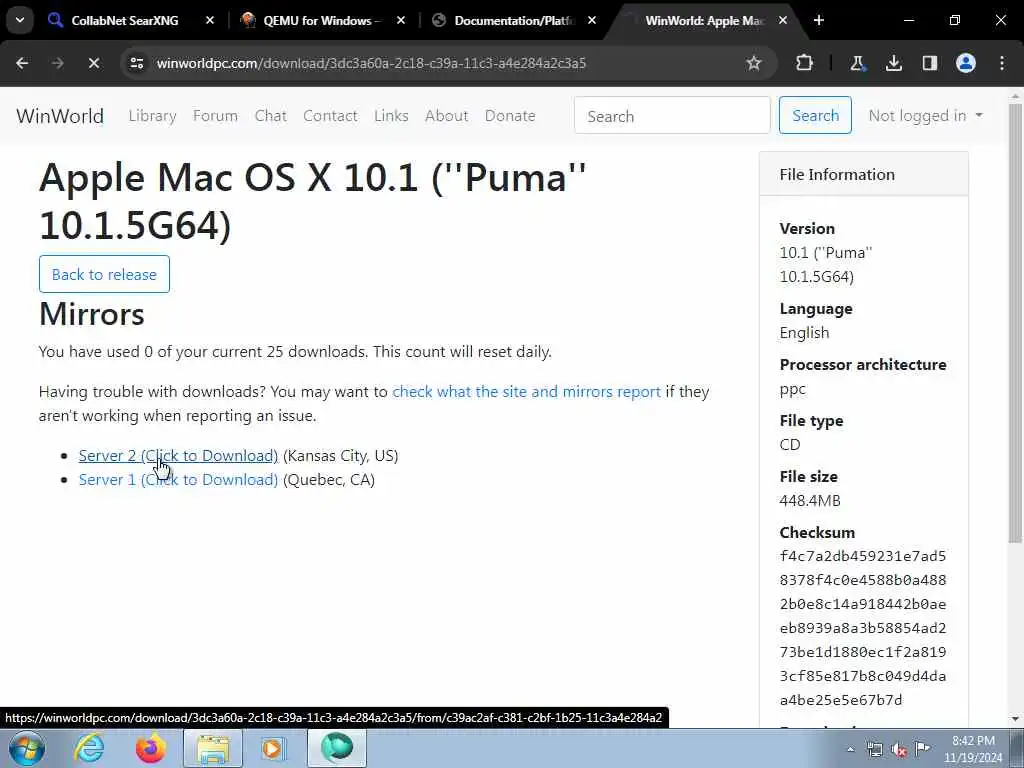Click into the site Search field
Screen dimensions: 1024x768
(x=672, y=116)
